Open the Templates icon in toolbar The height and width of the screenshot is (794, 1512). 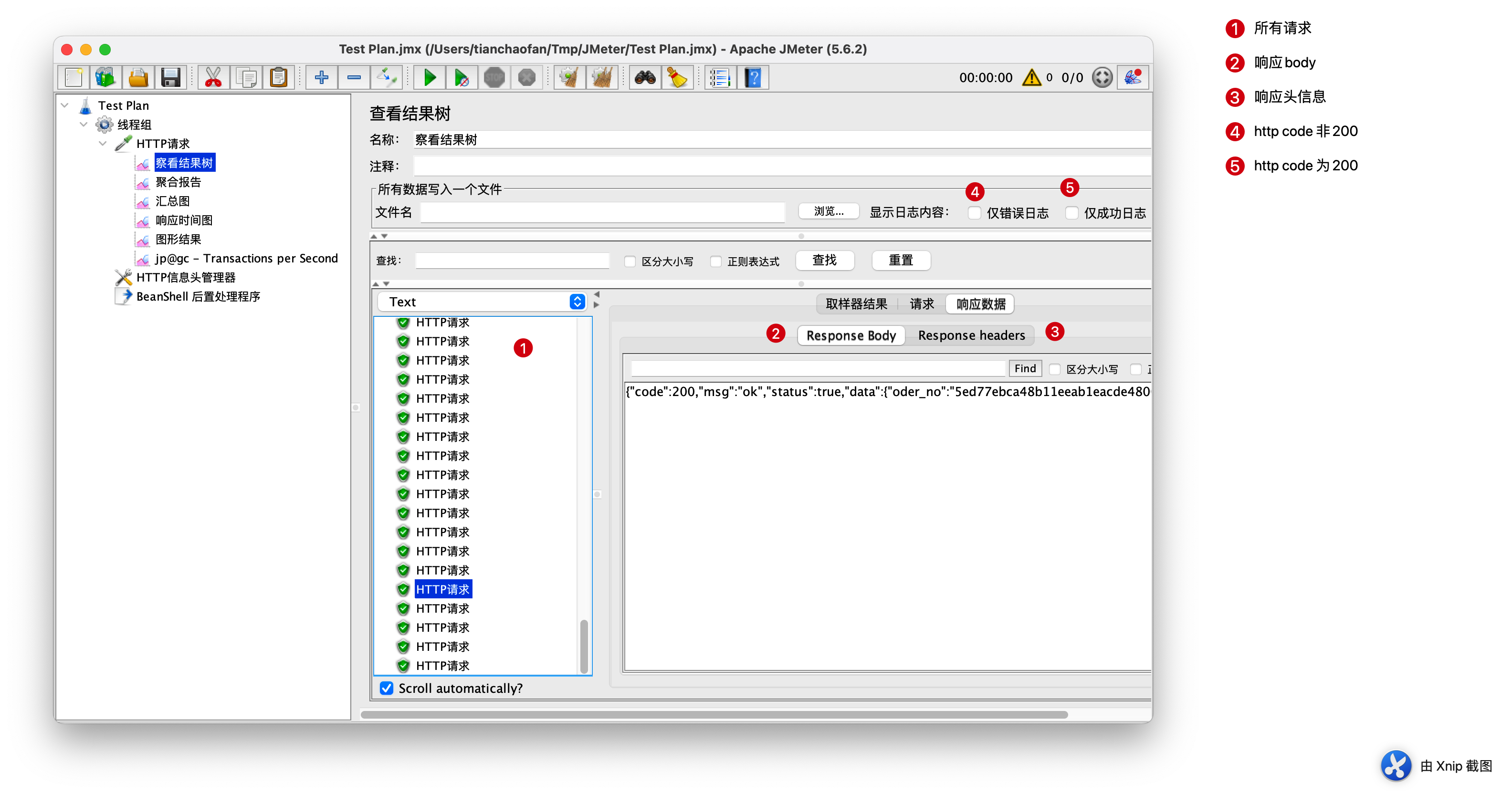point(105,77)
